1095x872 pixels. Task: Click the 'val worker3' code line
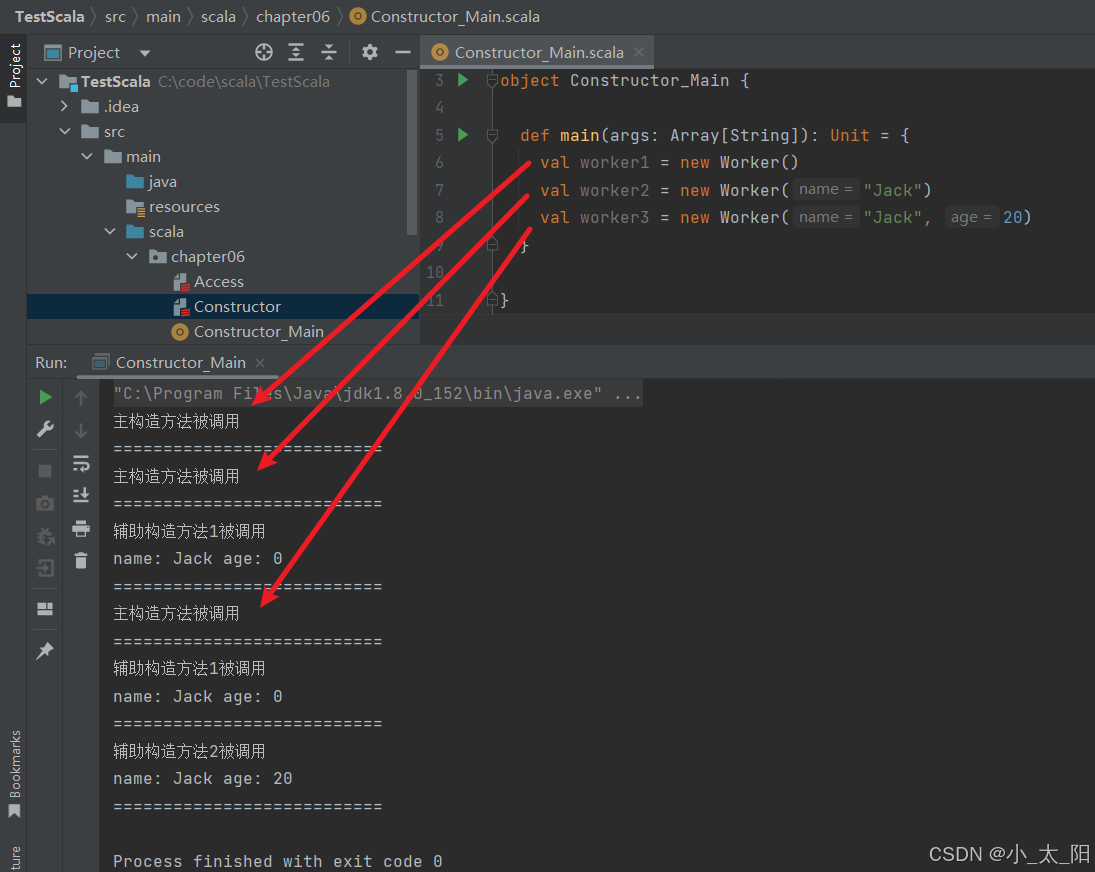pyautogui.click(x=786, y=218)
